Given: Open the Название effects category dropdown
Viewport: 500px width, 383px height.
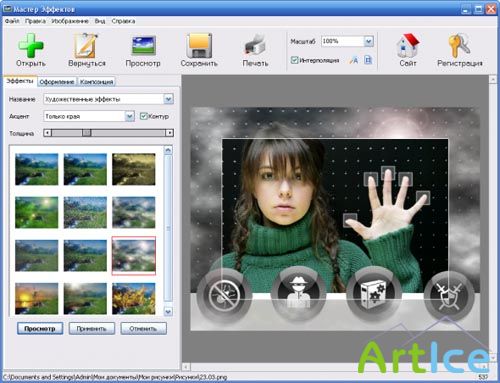Looking at the screenshot, I should coord(168,99).
